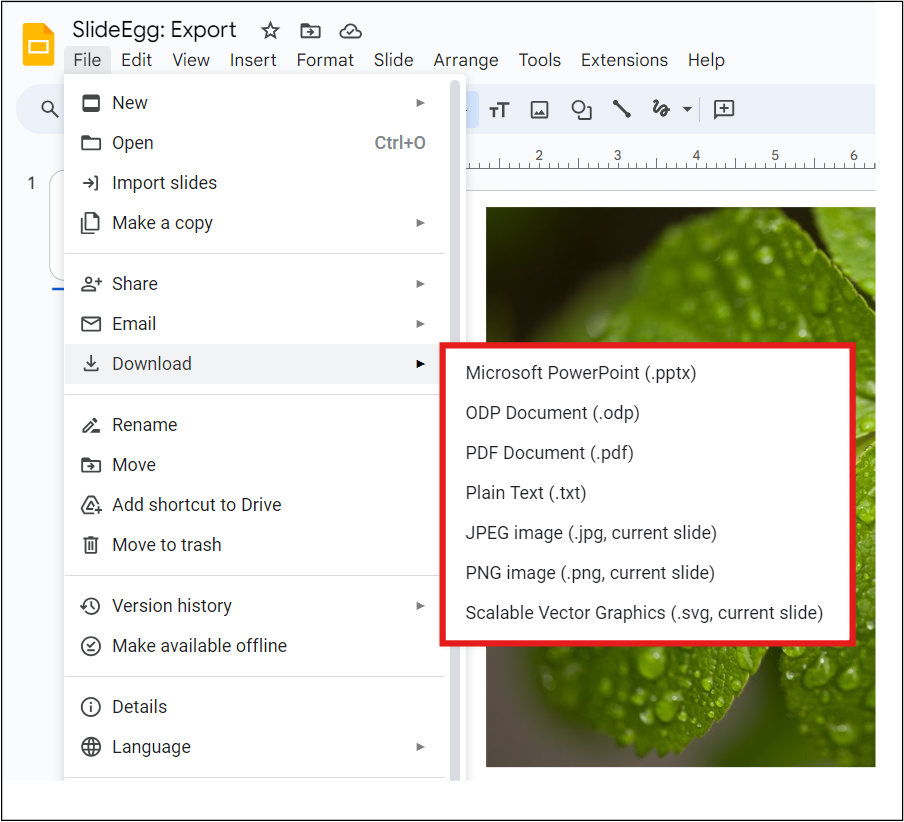904x822 pixels.
Task: Select Move to trash
Action: (255, 545)
